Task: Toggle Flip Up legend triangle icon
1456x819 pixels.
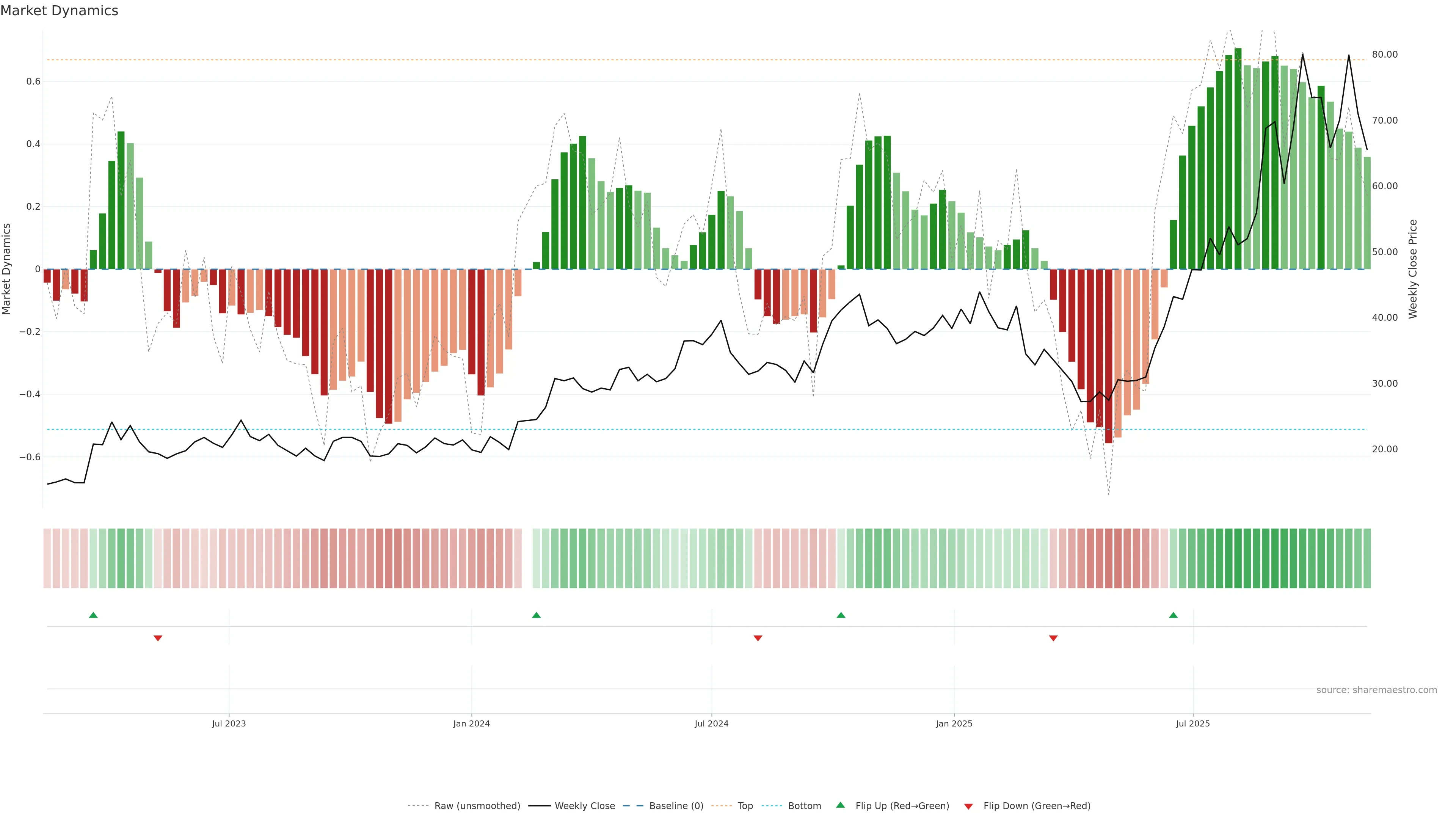Action: click(x=841, y=805)
